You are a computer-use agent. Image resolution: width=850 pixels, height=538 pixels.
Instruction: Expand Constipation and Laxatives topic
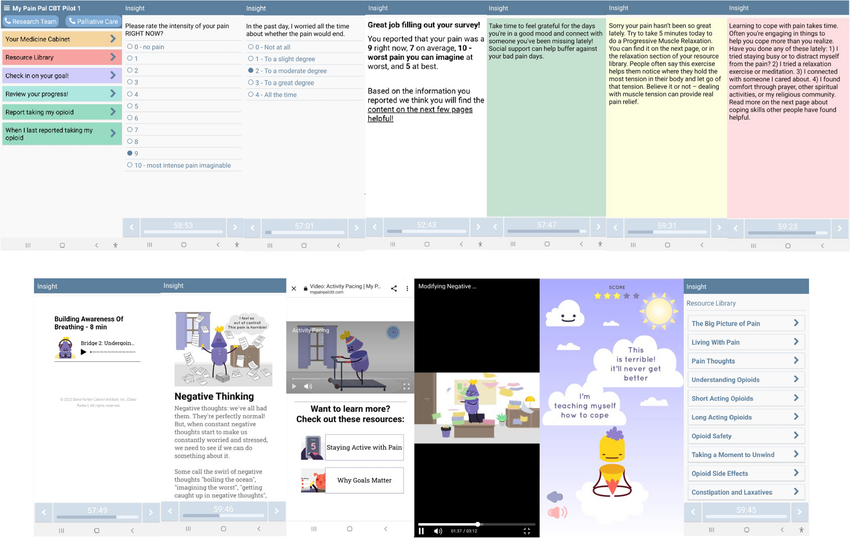pos(745,492)
